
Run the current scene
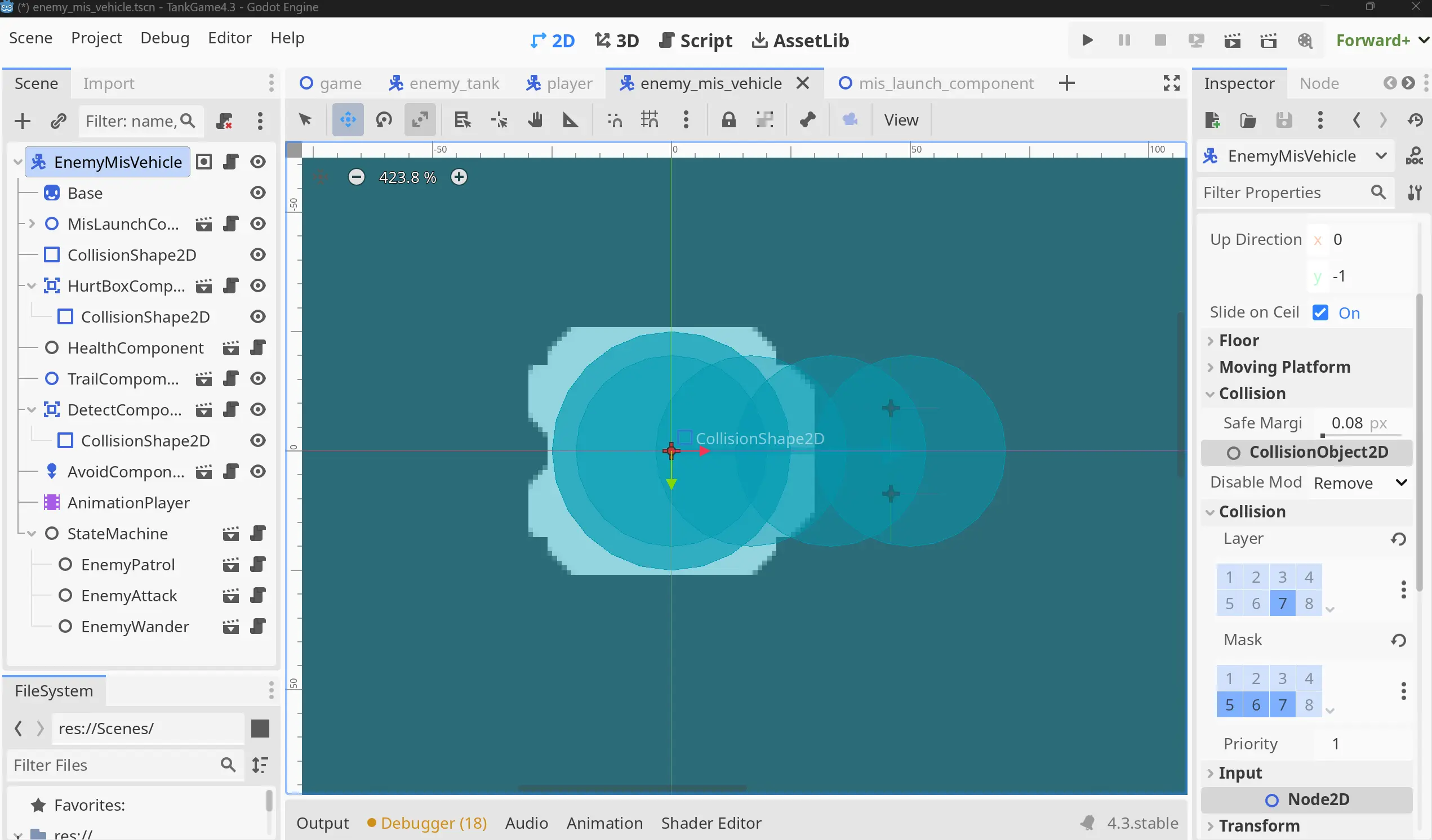click(1232, 41)
